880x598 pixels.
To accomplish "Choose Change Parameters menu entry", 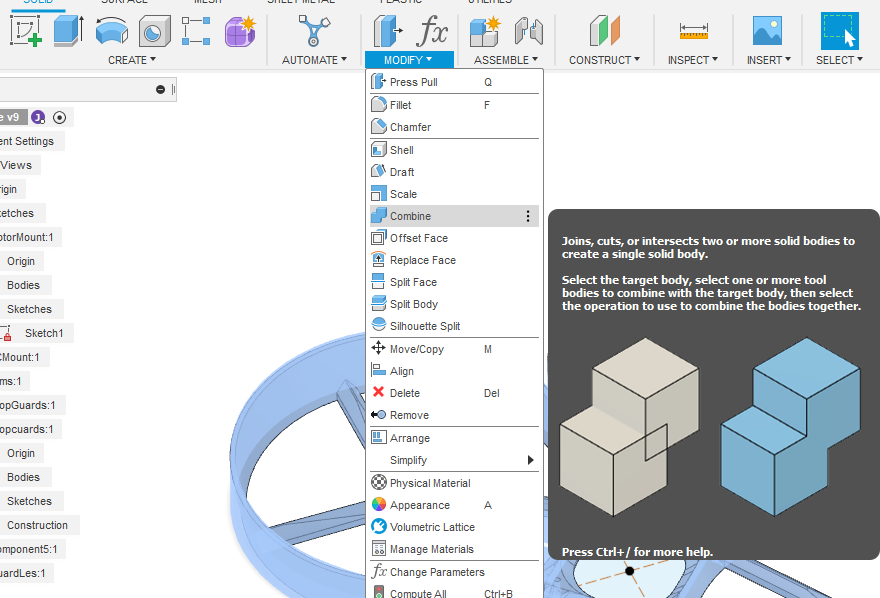I will [x=455, y=572].
